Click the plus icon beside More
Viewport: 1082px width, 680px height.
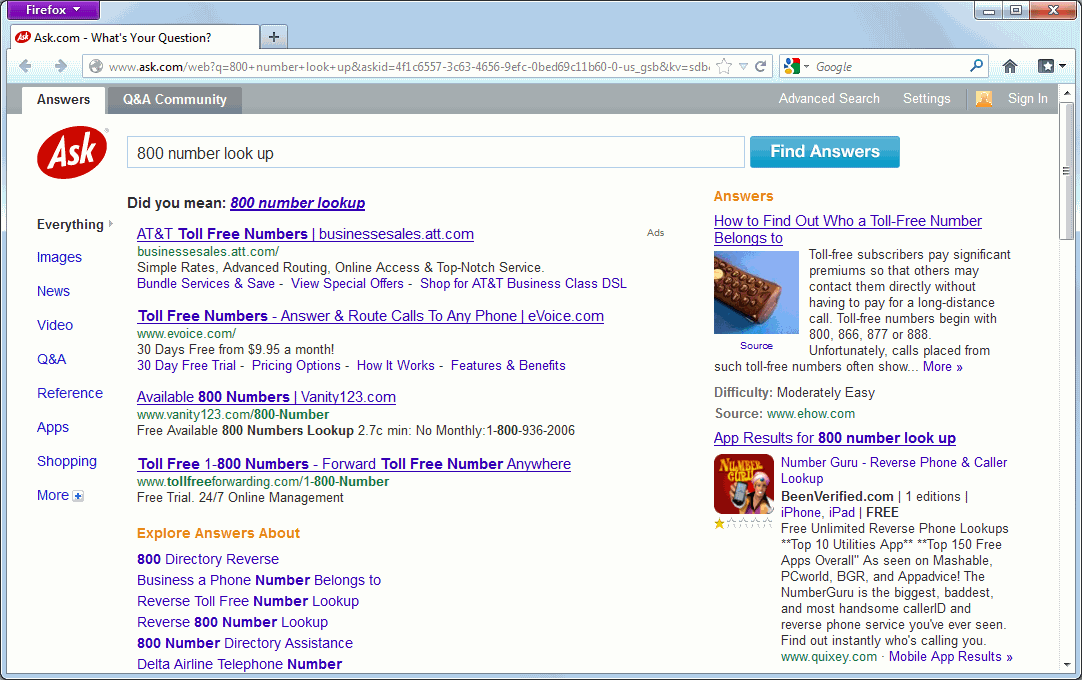coord(78,496)
